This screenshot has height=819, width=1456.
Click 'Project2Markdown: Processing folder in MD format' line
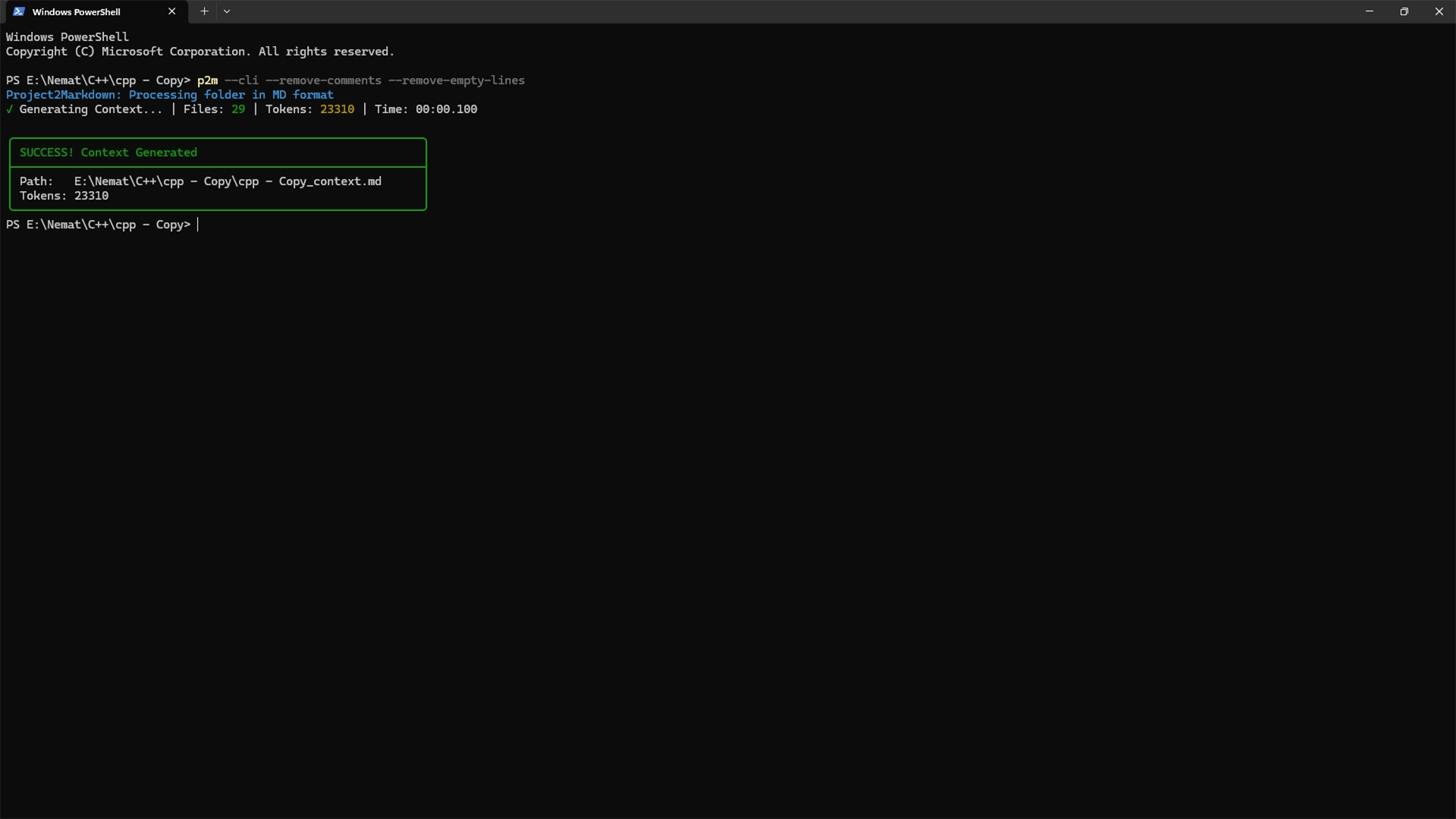click(x=170, y=95)
